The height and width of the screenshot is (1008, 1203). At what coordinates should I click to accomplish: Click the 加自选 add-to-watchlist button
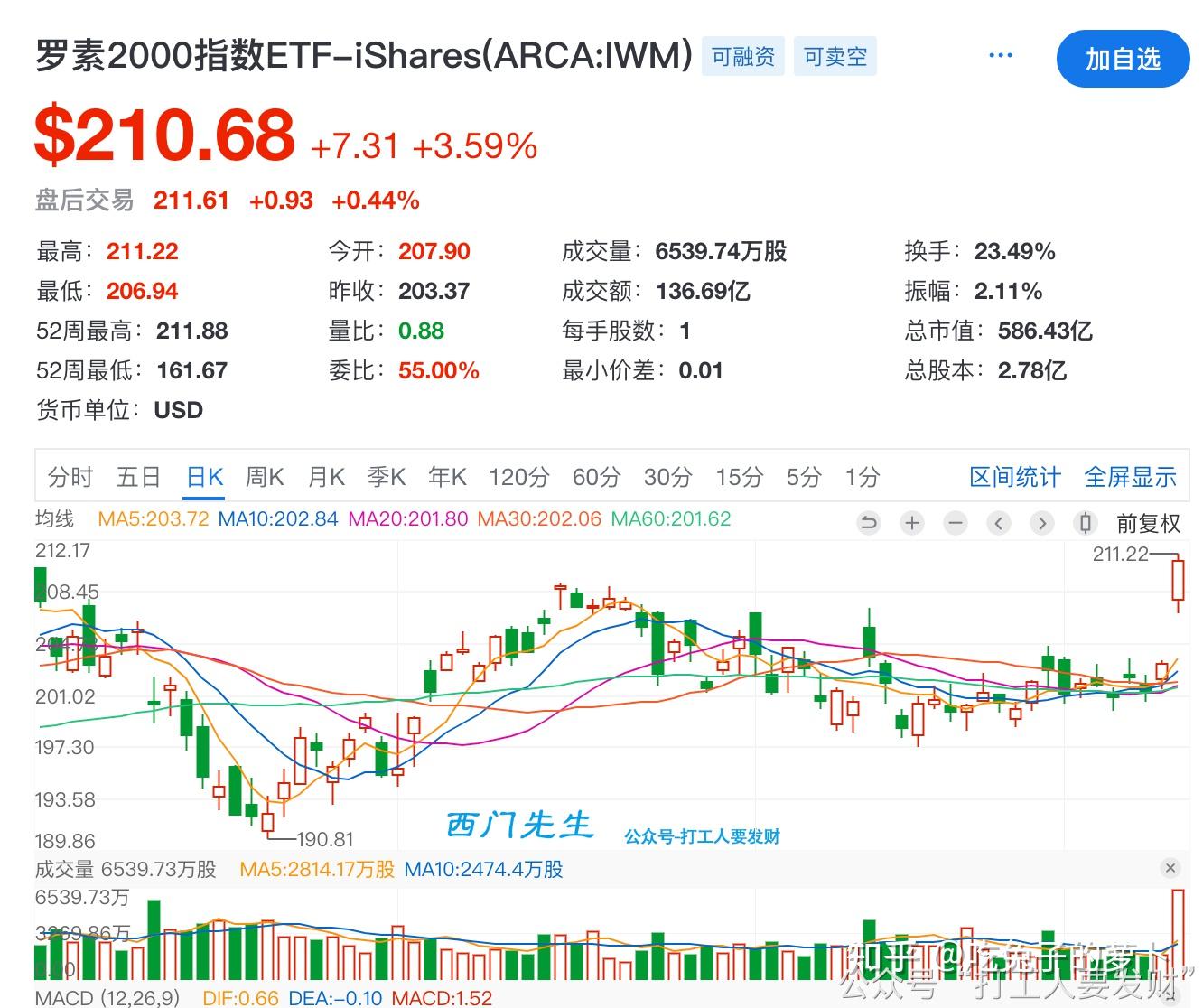pyautogui.click(x=1123, y=59)
